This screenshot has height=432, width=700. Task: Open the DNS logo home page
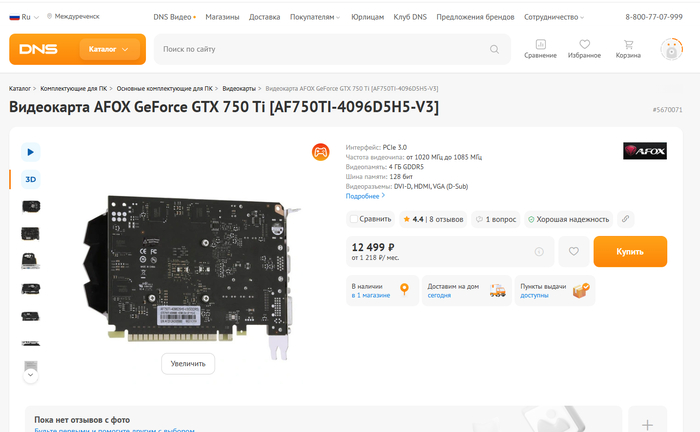pos(38,49)
